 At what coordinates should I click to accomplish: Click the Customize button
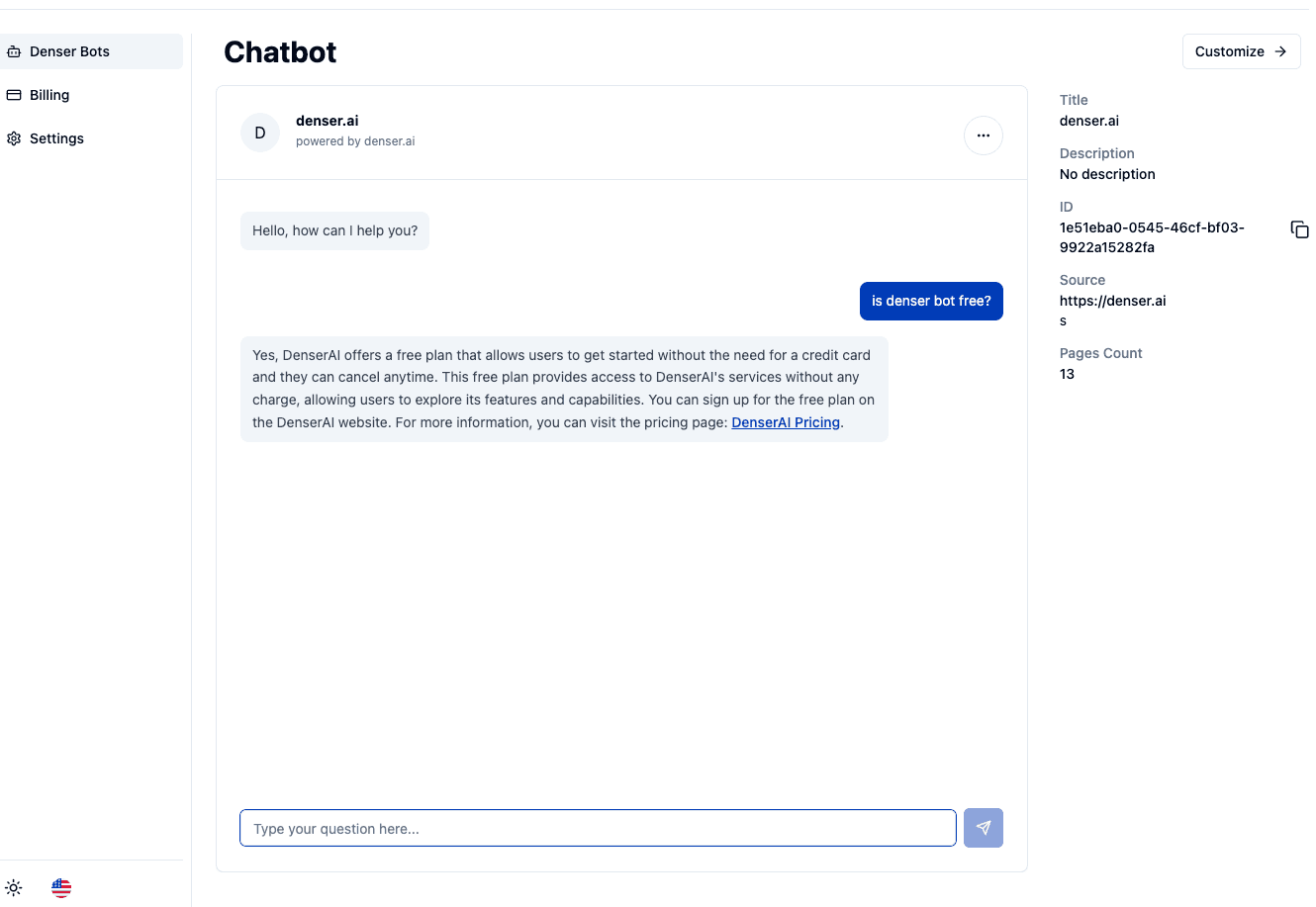point(1241,51)
